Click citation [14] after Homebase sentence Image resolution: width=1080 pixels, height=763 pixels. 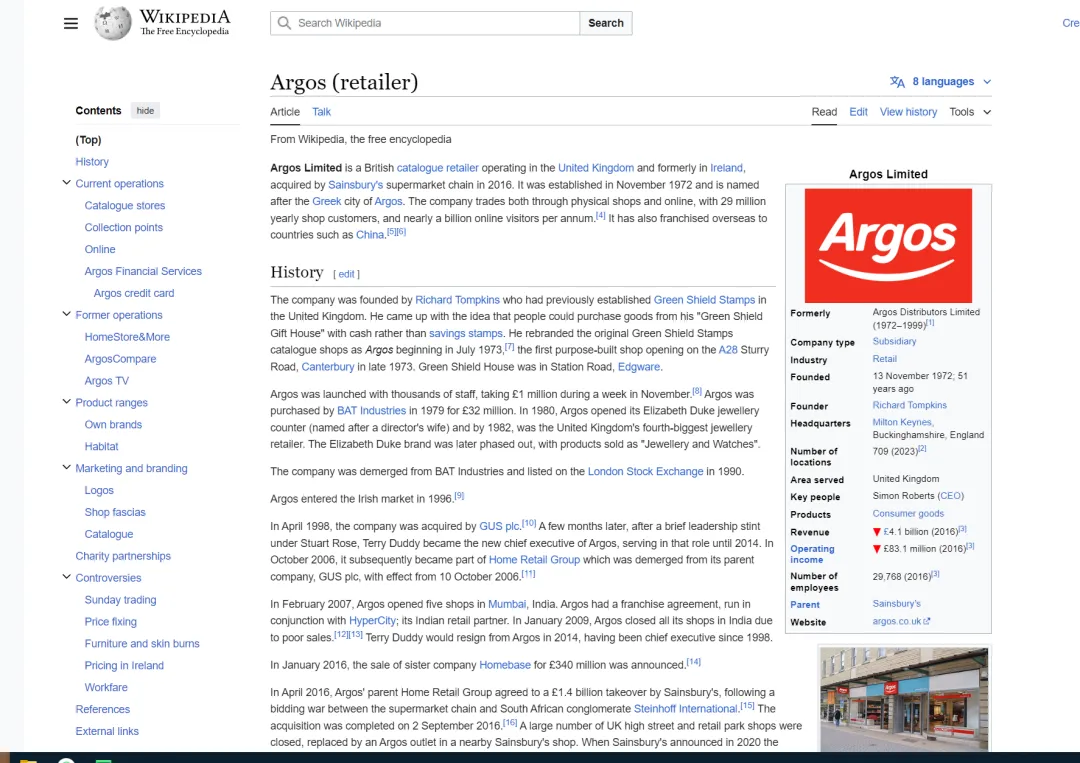693,662
